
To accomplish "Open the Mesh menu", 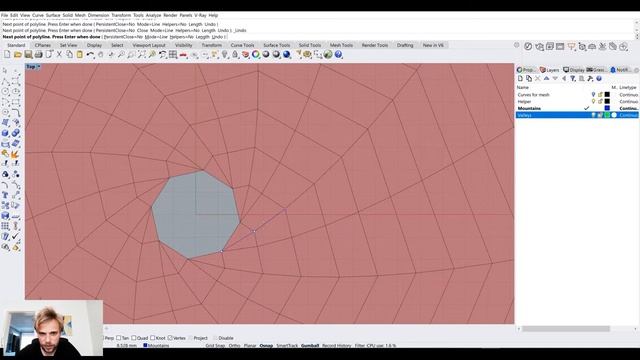I will coord(80,15).
